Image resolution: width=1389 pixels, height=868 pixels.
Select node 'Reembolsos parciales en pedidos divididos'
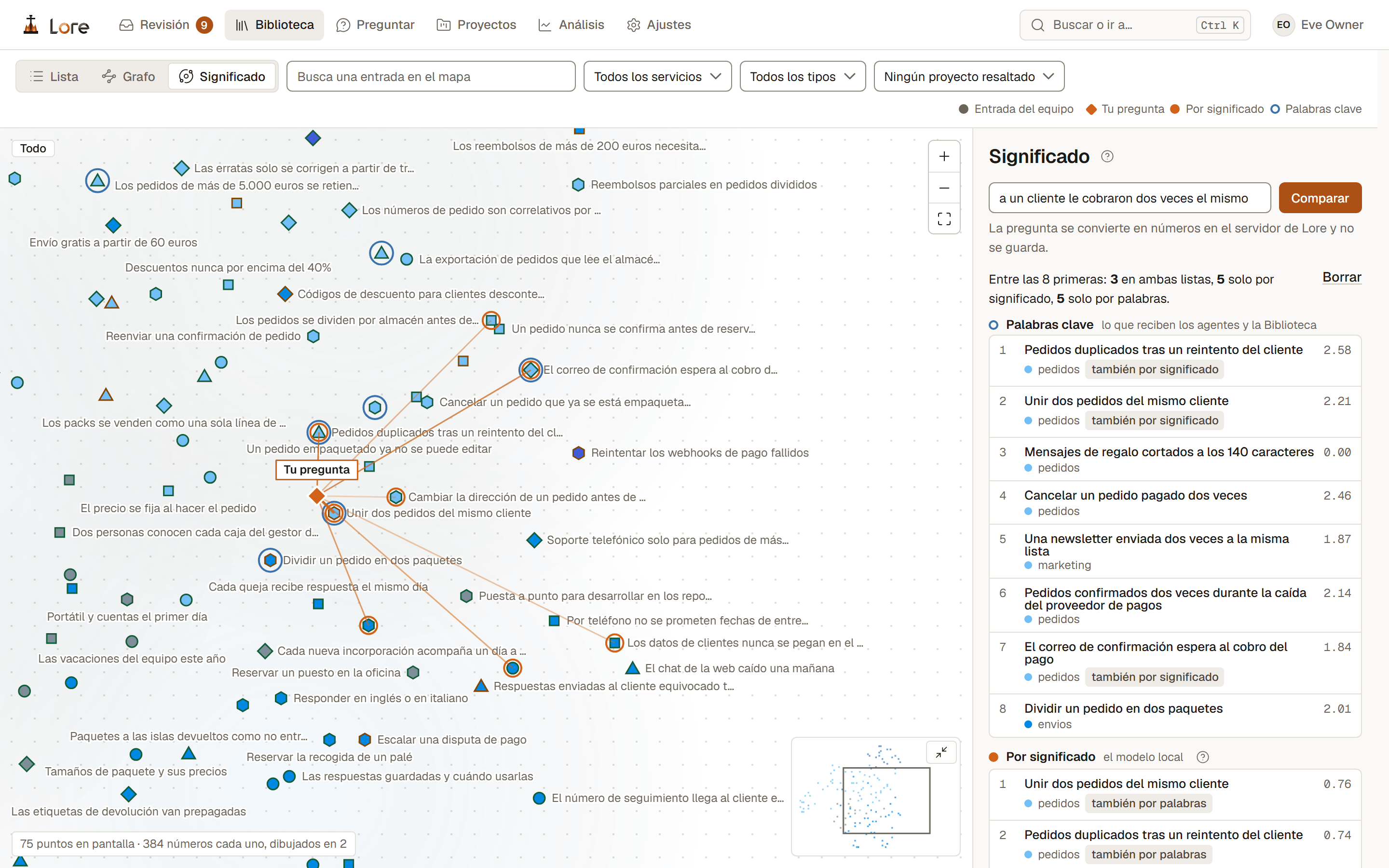click(578, 185)
